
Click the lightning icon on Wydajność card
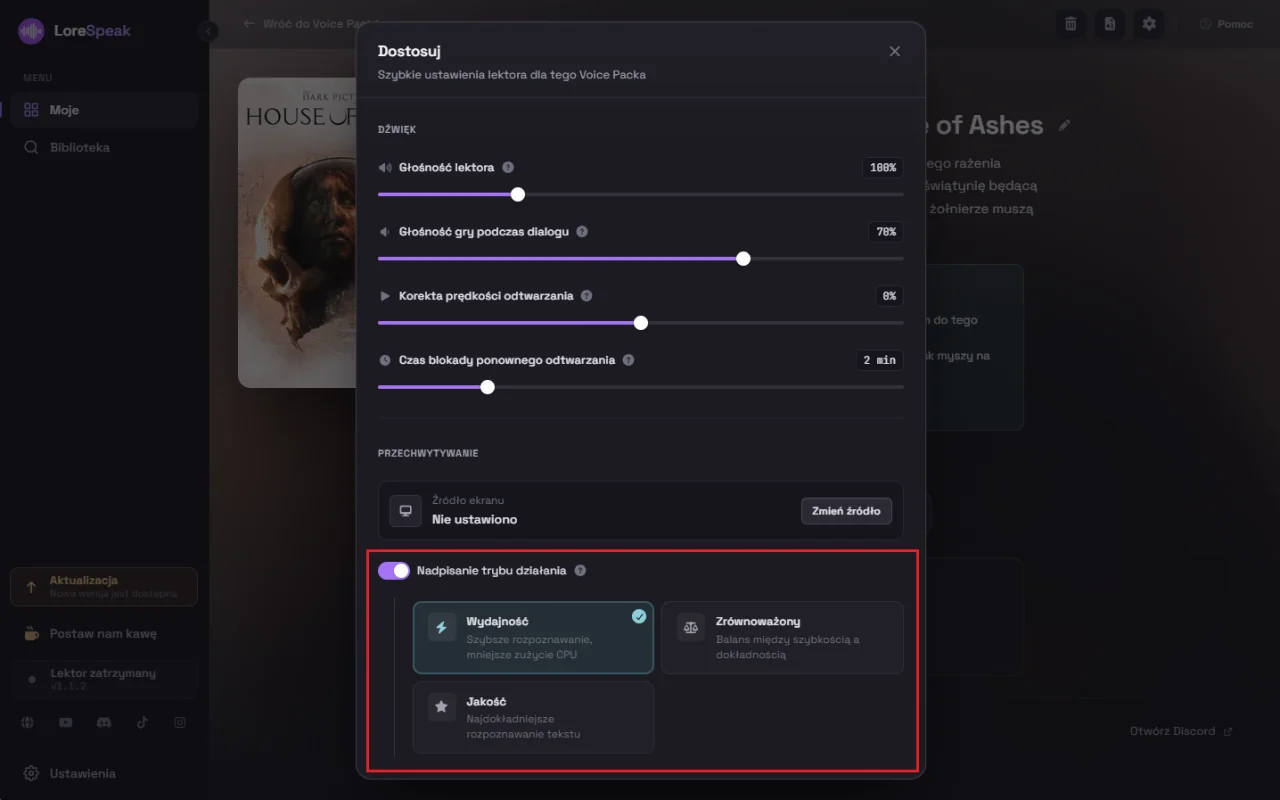[441, 627]
